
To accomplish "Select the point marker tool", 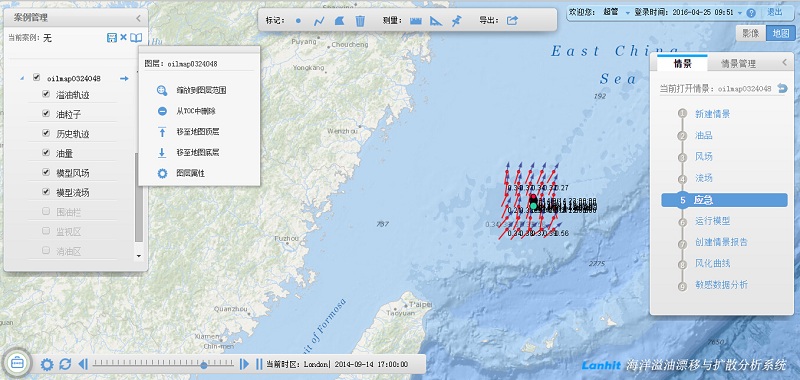I will click(x=298, y=21).
